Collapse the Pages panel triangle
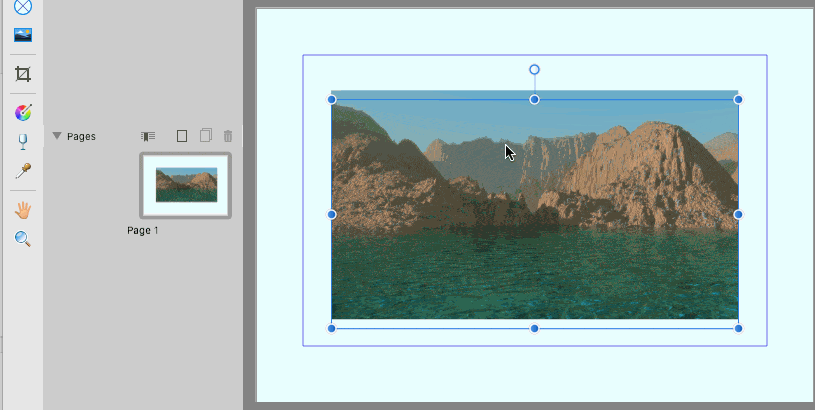Image resolution: width=815 pixels, height=410 pixels. click(x=57, y=136)
